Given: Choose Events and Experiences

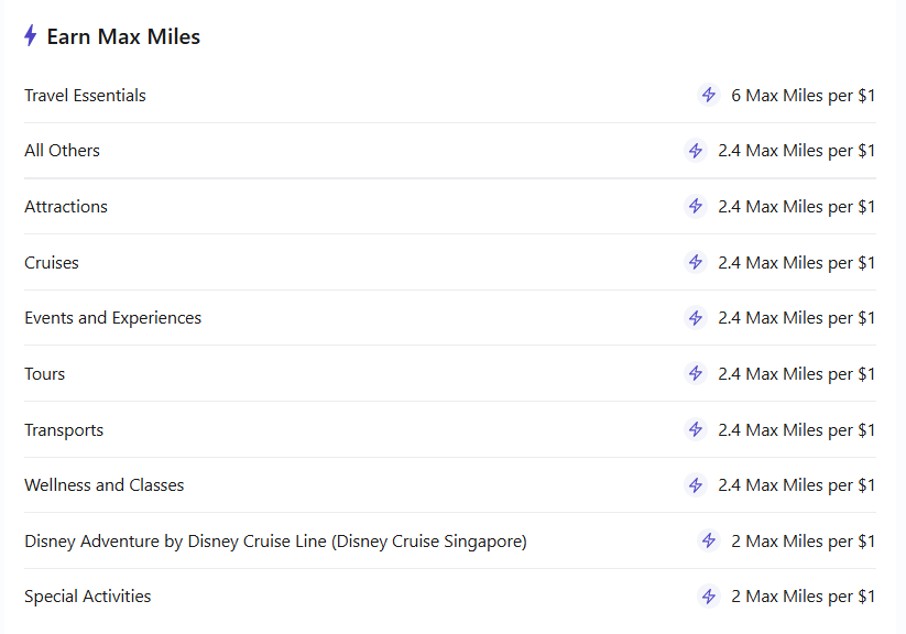Looking at the screenshot, I should (x=113, y=318).
